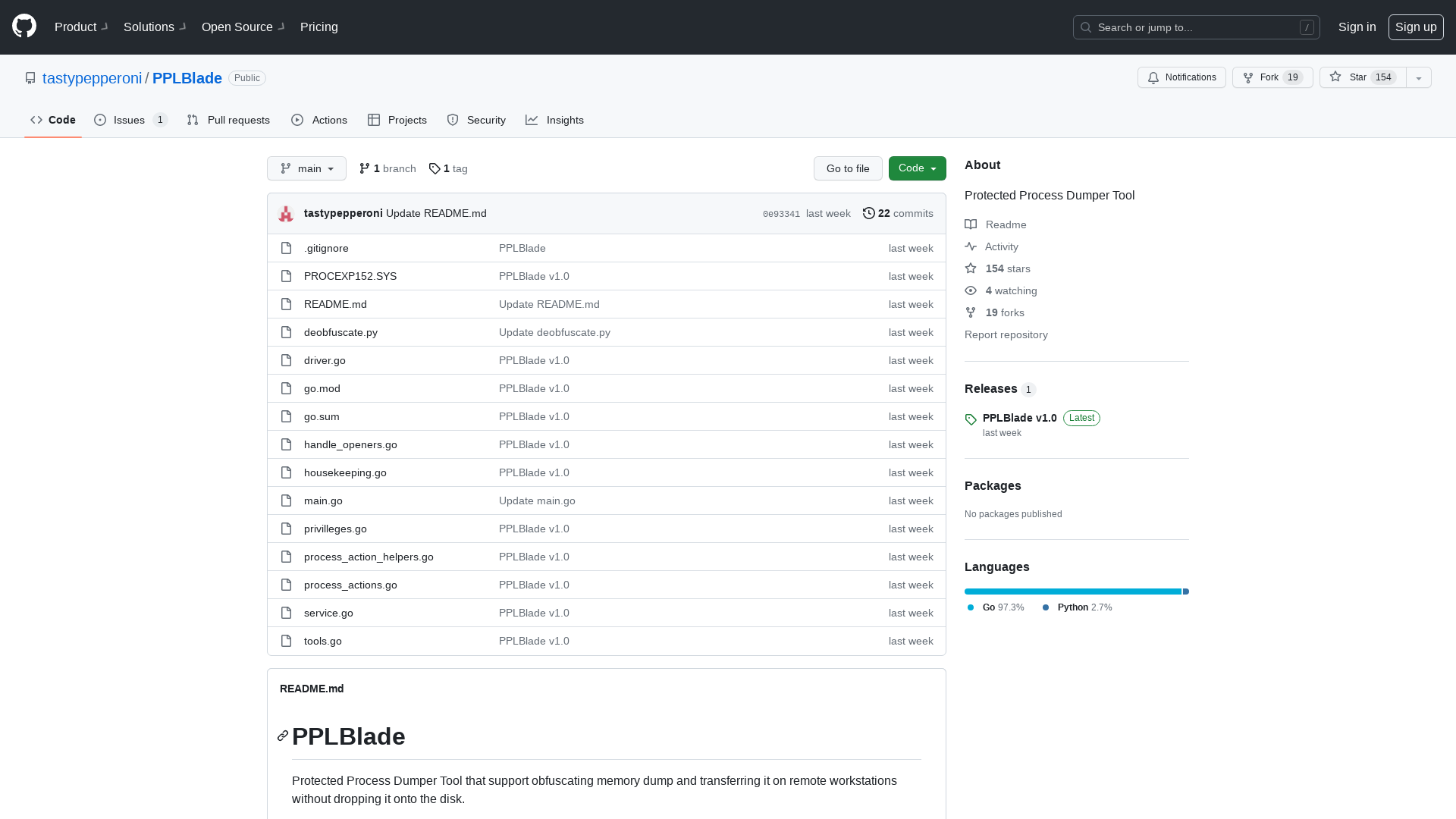Expand the green Code download dropdown
Image resolution: width=1456 pixels, height=819 pixels.
click(918, 168)
